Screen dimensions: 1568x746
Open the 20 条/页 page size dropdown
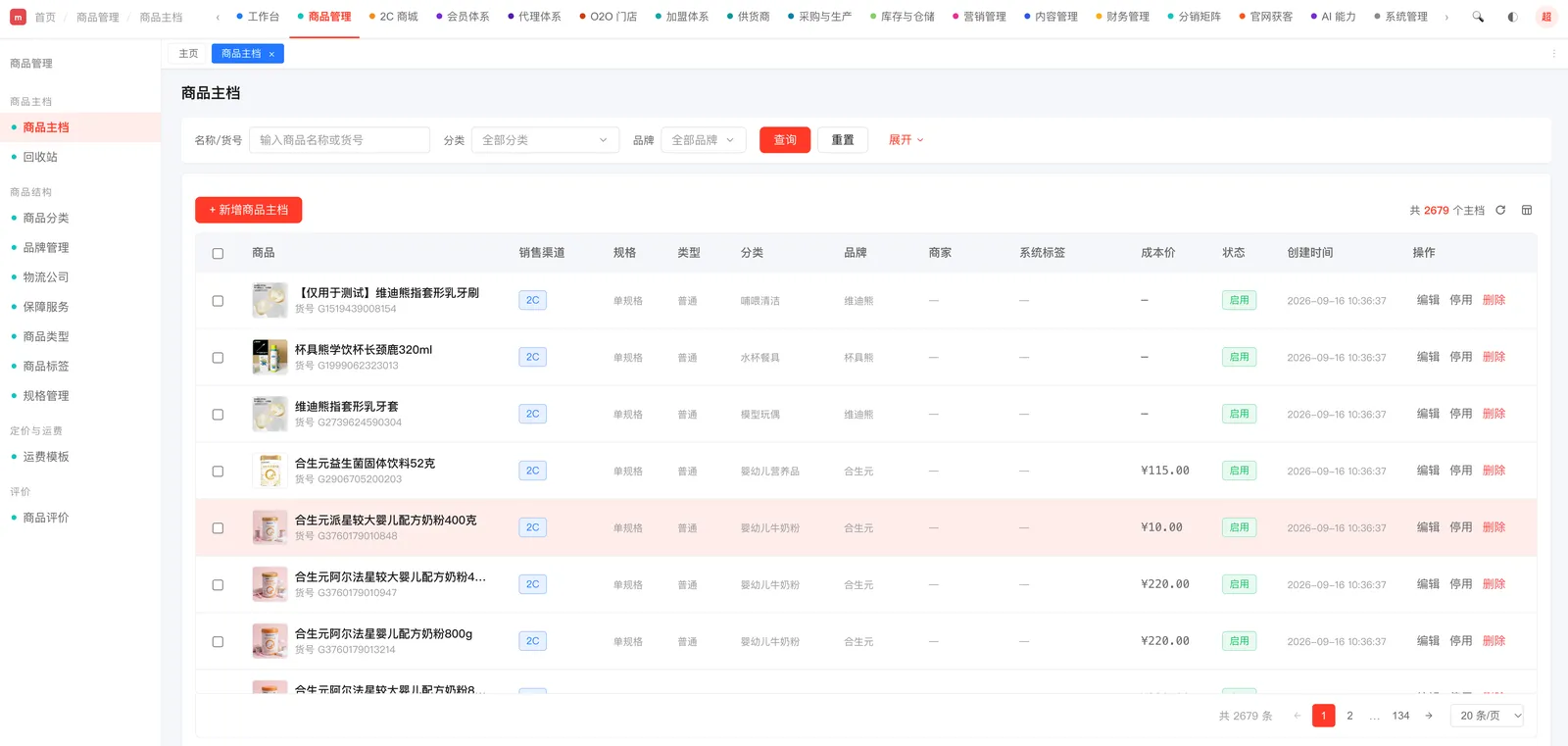tap(1487, 716)
